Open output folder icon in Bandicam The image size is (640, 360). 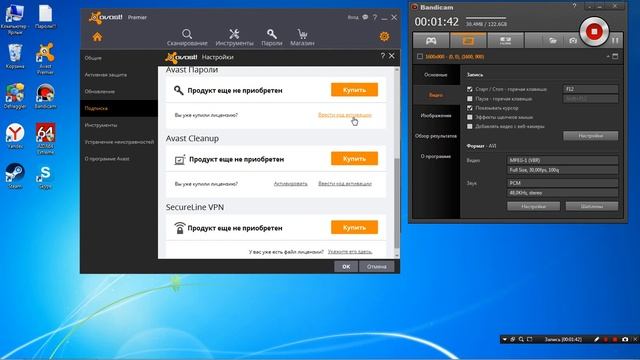[x=553, y=40]
